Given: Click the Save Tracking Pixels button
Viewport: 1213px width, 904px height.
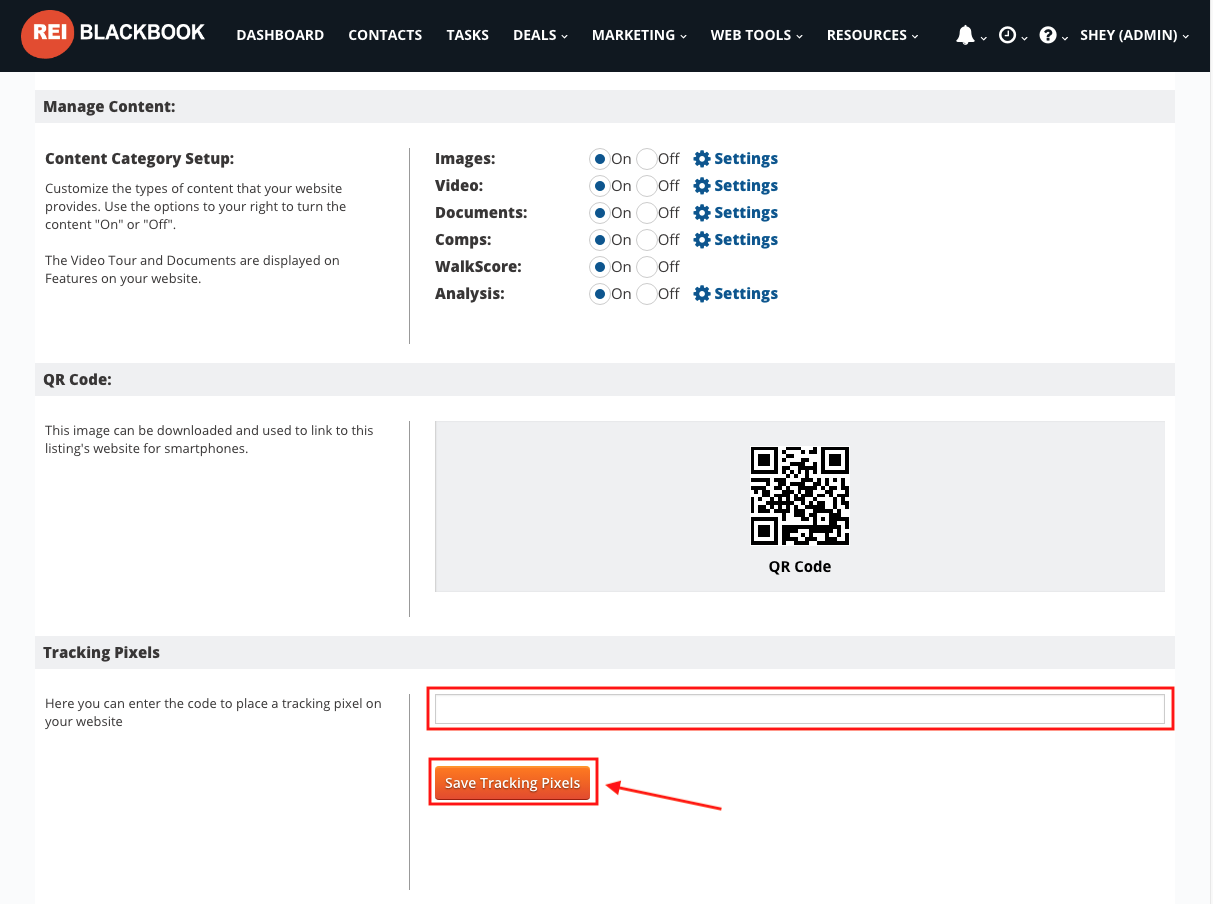Looking at the screenshot, I should click(513, 783).
